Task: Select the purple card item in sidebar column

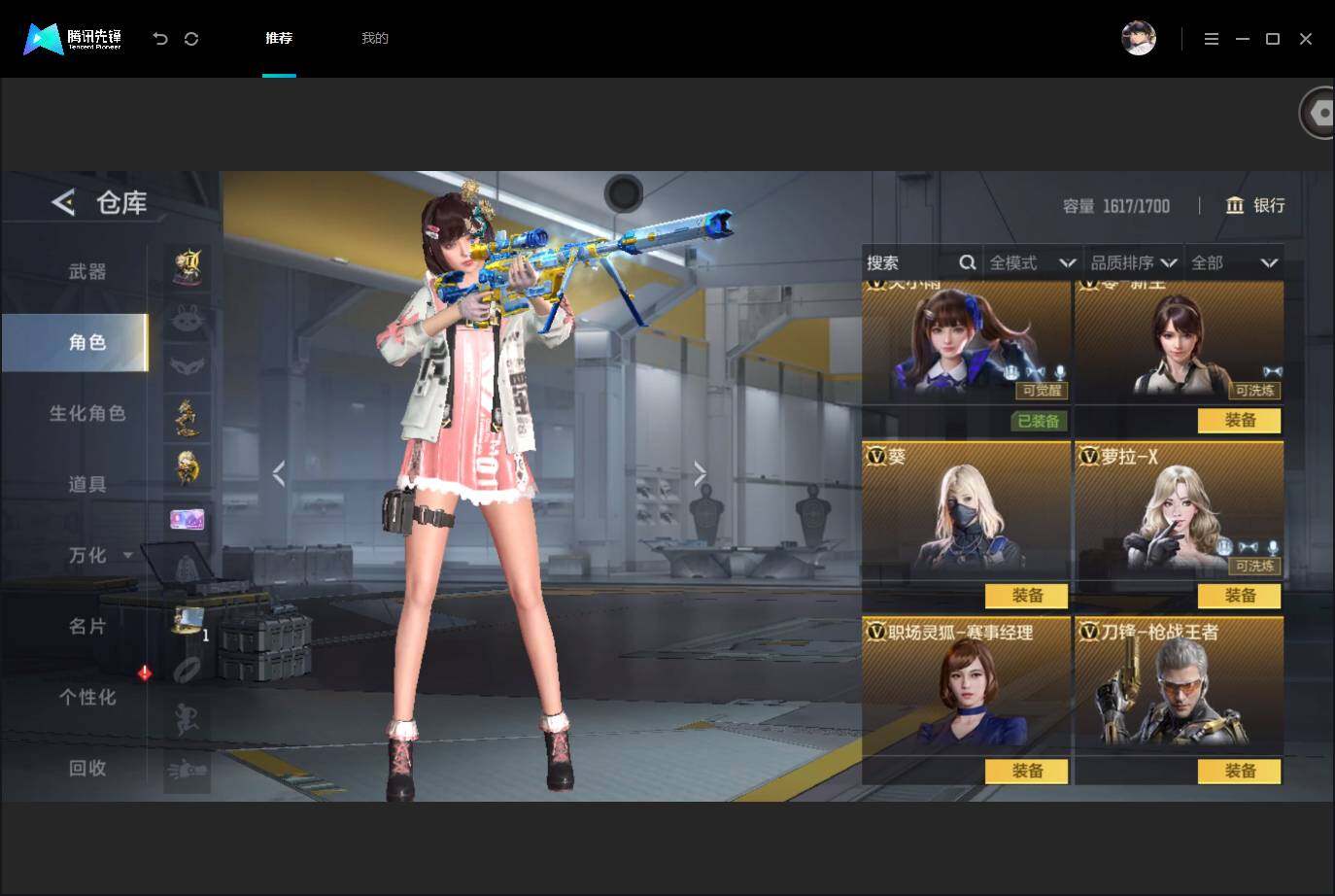Action: (187, 520)
